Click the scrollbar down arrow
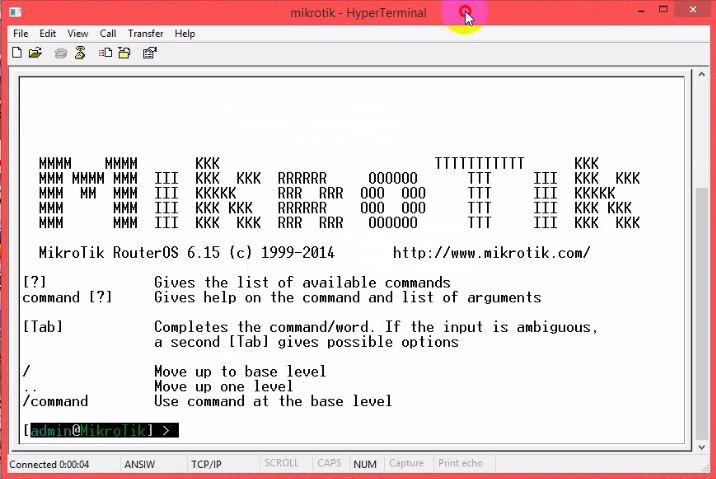 [x=702, y=447]
